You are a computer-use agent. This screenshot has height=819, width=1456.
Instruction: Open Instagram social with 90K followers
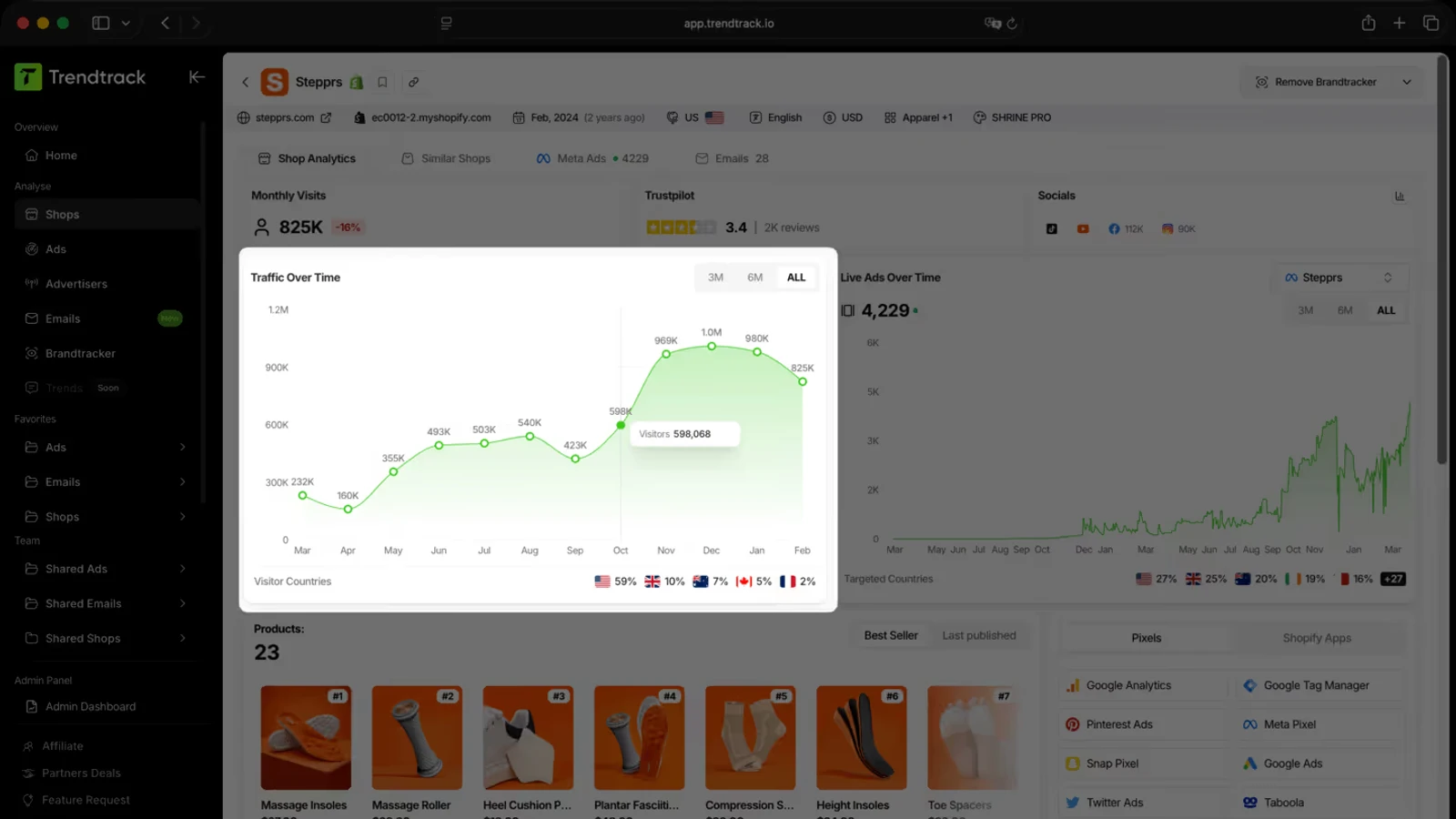[x=1178, y=228]
